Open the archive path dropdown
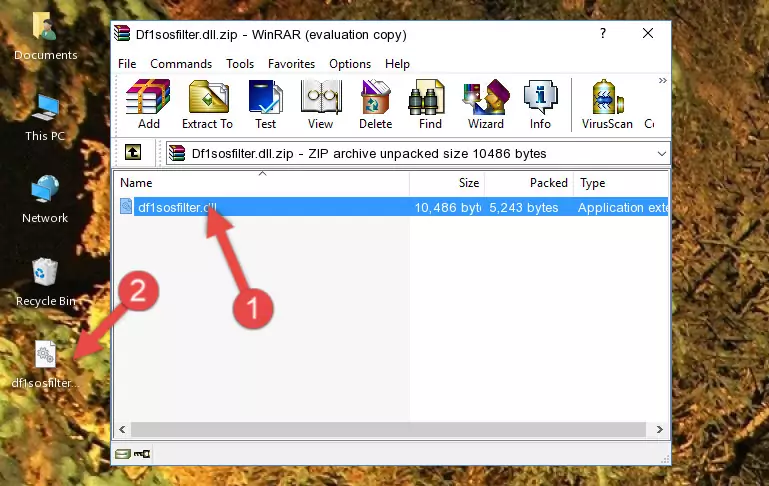This screenshot has height=486, width=769. pyautogui.click(x=662, y=153)
